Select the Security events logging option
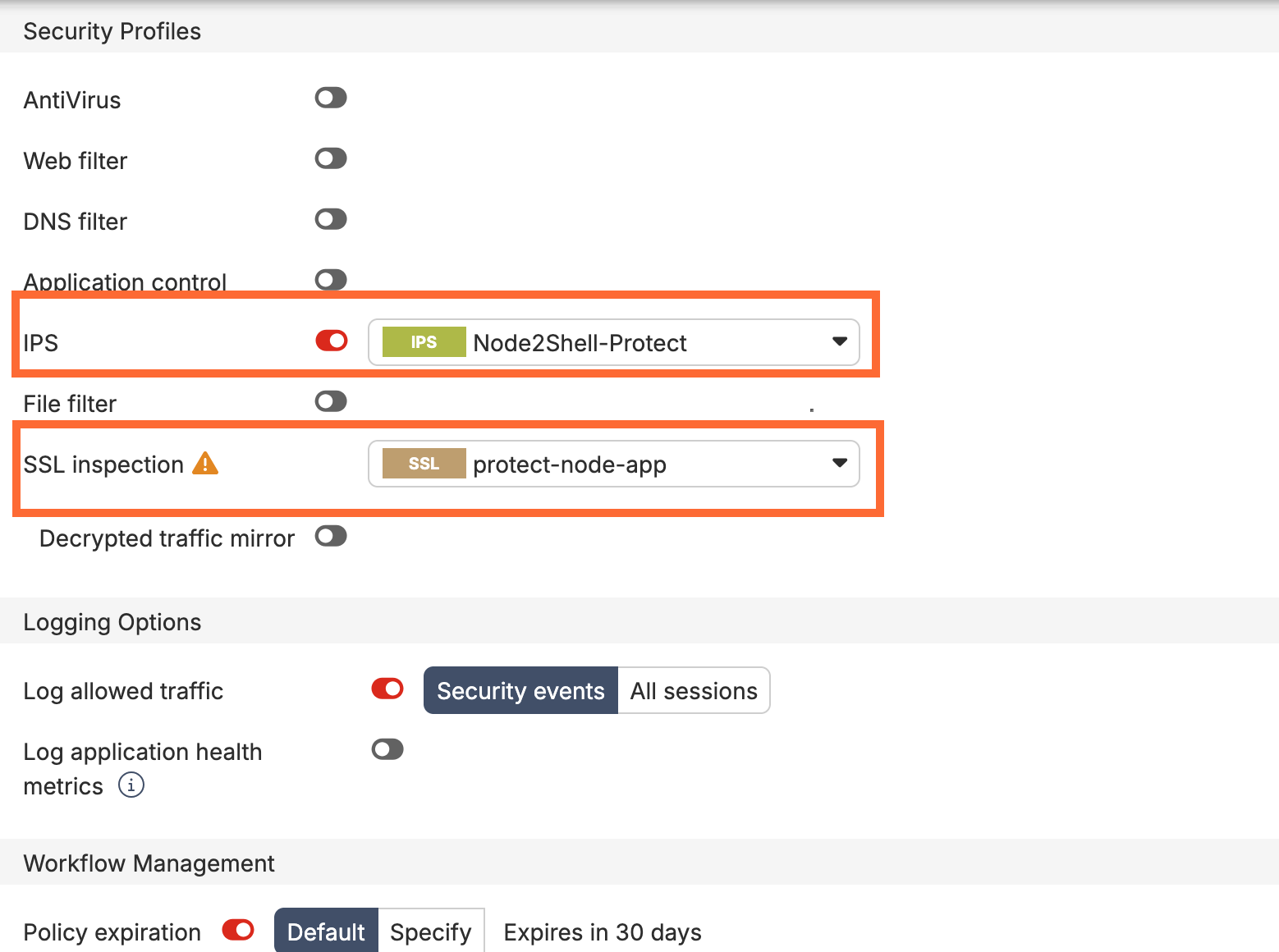Image resolution: width=1279 pixels, height=952 pixels. (x=520, y=690)
